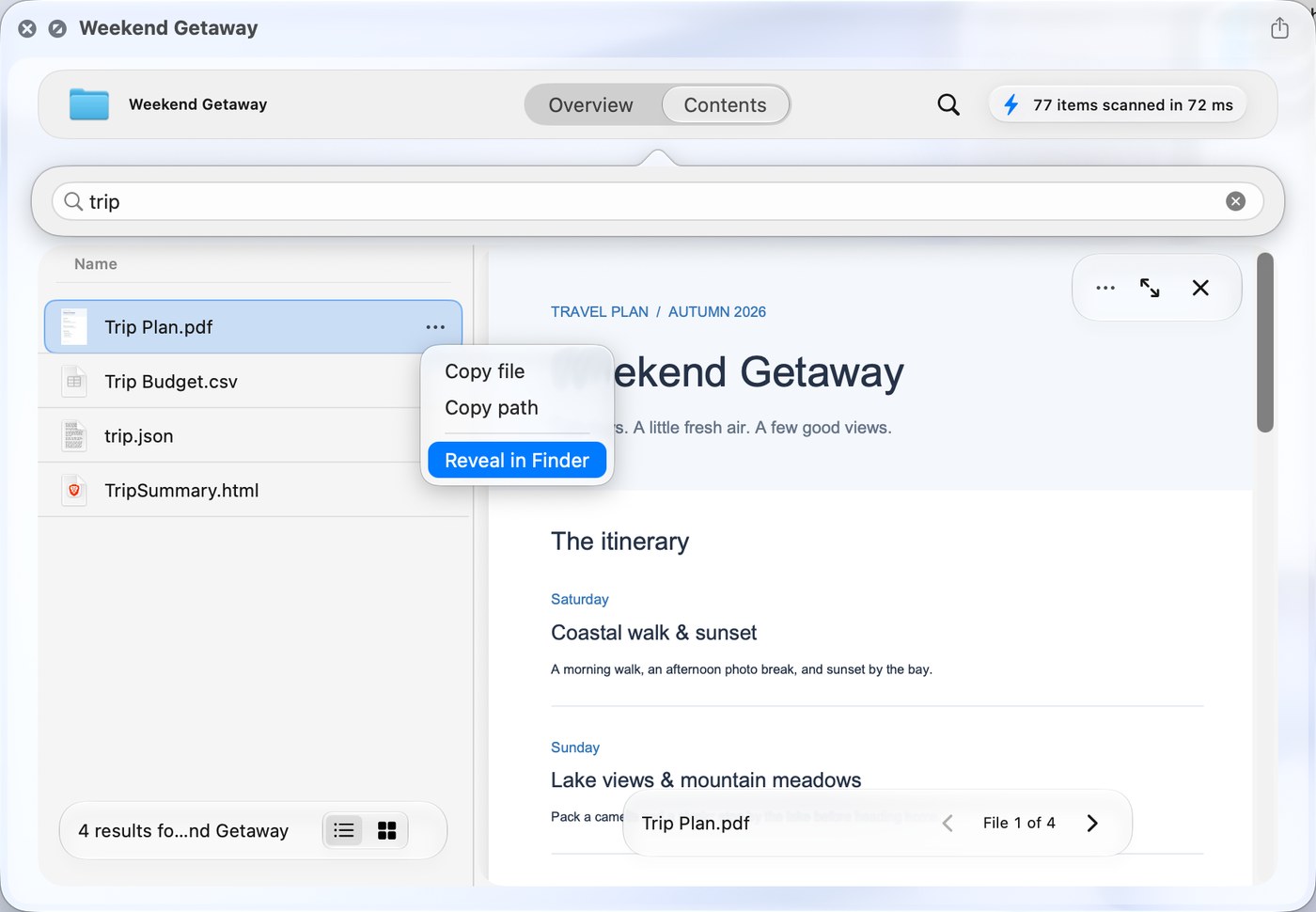Switch results to list view

tap(344, 830)
